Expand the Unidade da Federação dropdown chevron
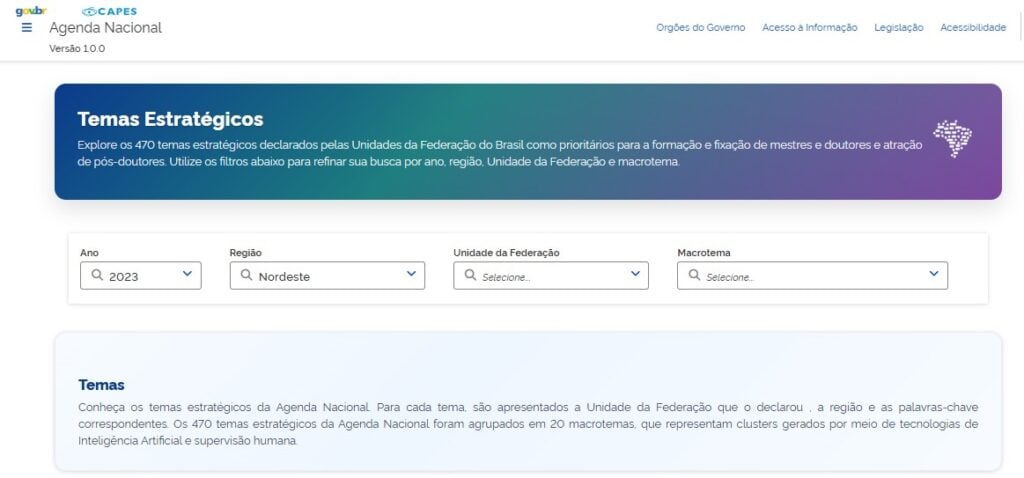The image size is (1024, 478). (635, 274)
